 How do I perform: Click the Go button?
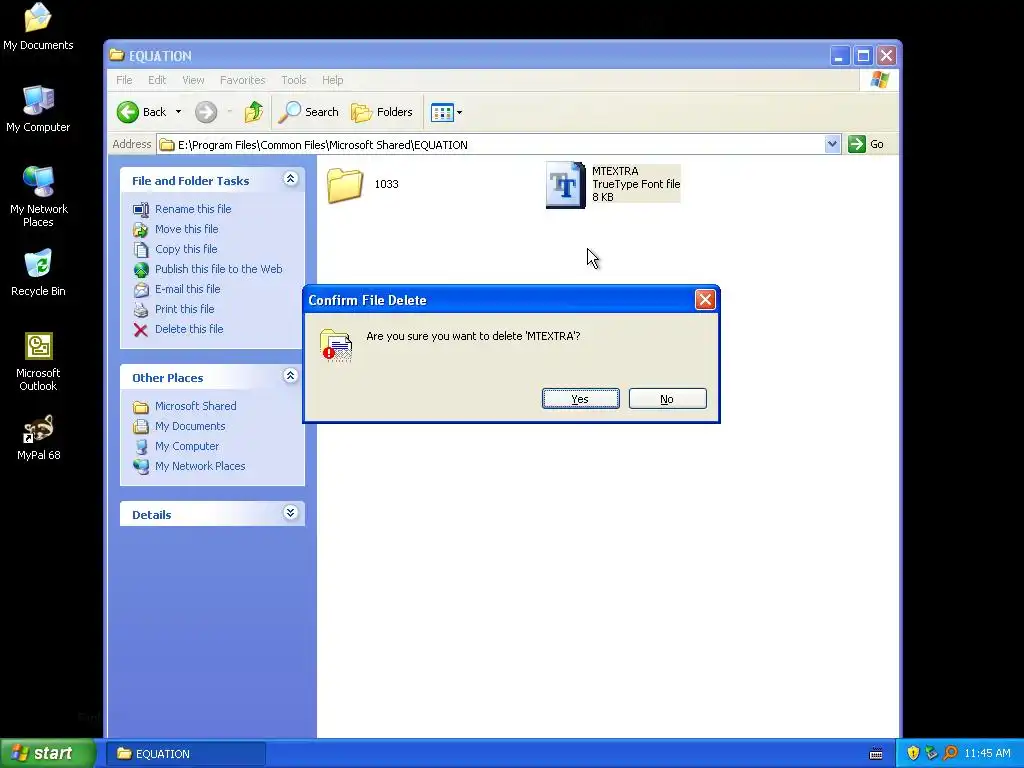pos(866,144)
